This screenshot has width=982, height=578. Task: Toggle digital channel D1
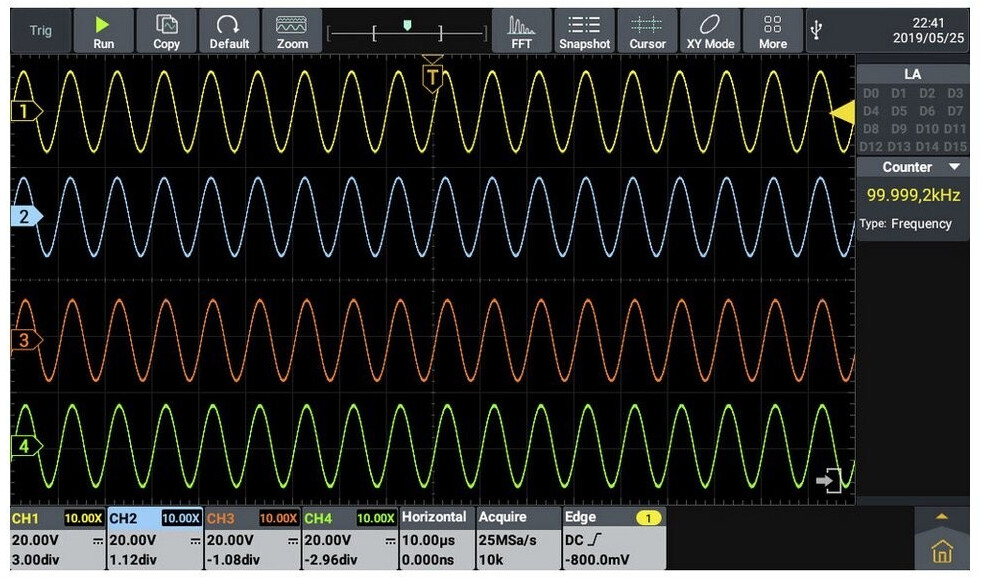click(x=899, y=93)
